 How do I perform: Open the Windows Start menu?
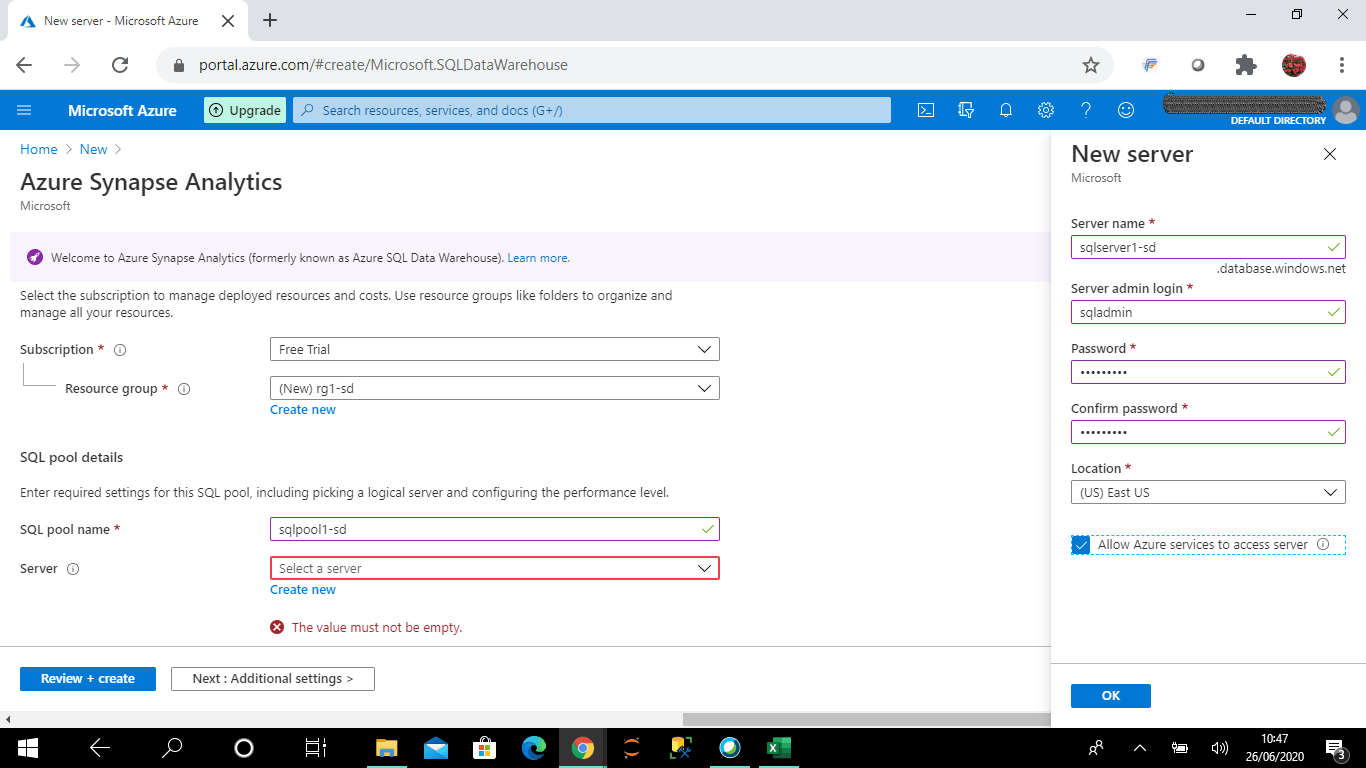click(27, 747)
